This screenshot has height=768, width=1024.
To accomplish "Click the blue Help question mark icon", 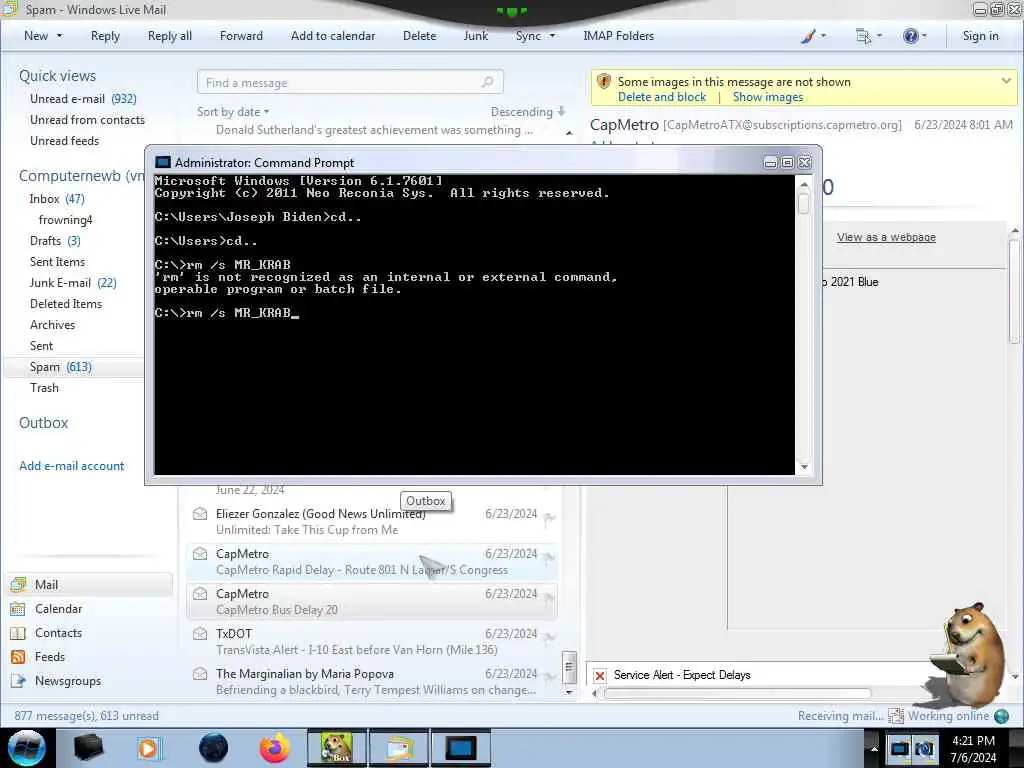I will coord(910,36).
